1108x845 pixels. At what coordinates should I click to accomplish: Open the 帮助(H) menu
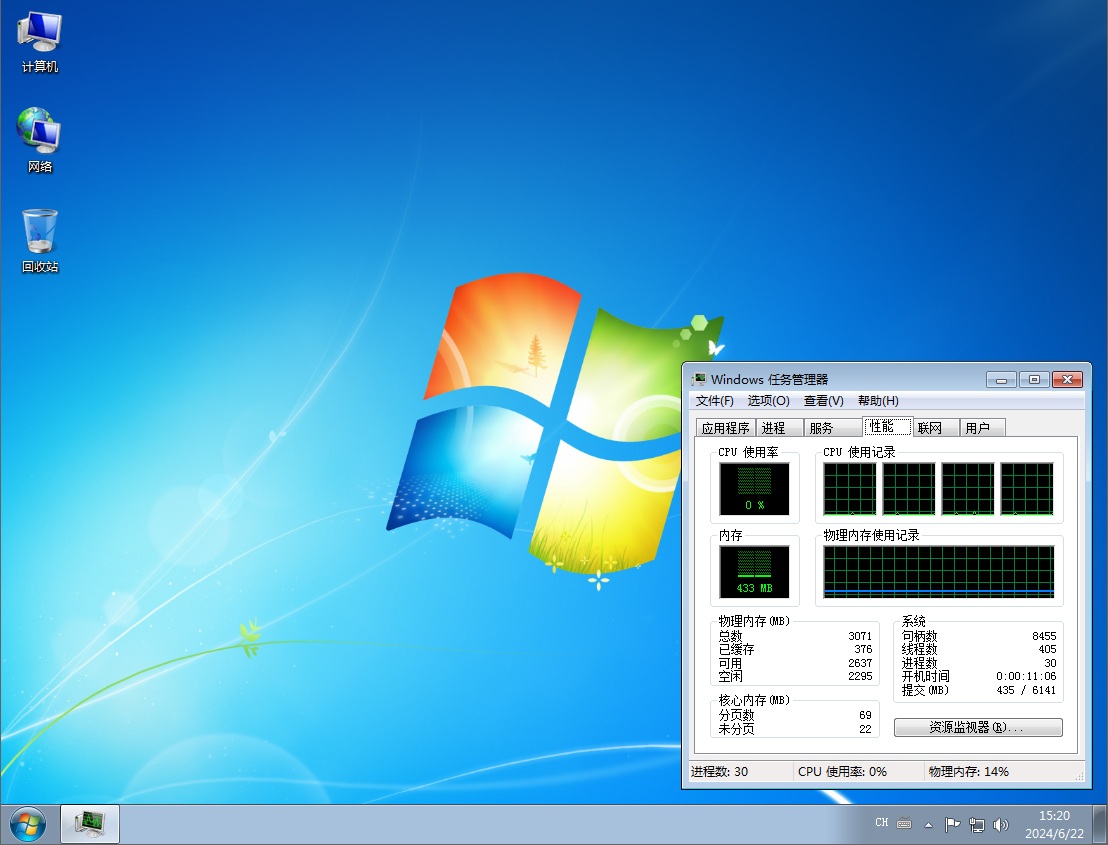point(878,401)
